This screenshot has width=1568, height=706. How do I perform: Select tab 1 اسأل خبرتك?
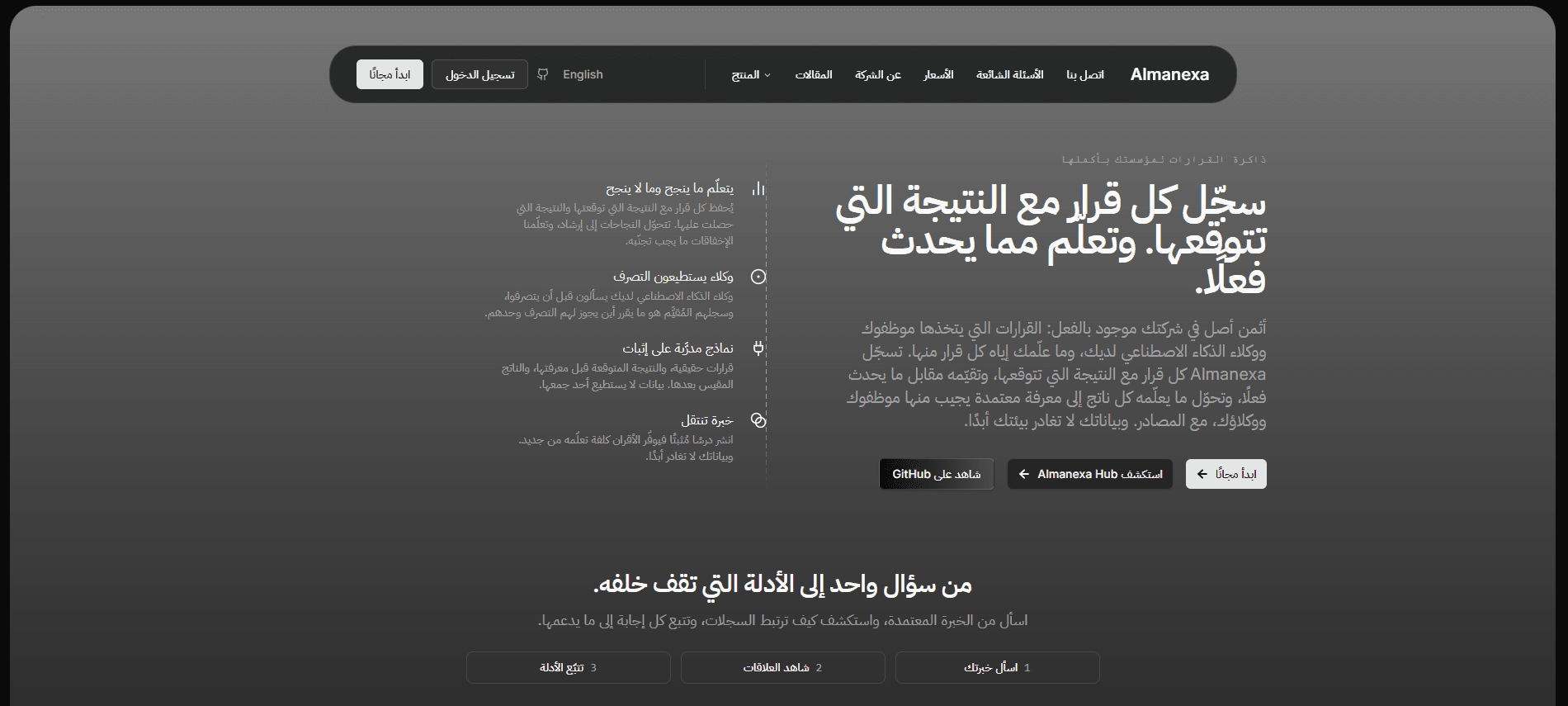[x=998, y=667]
